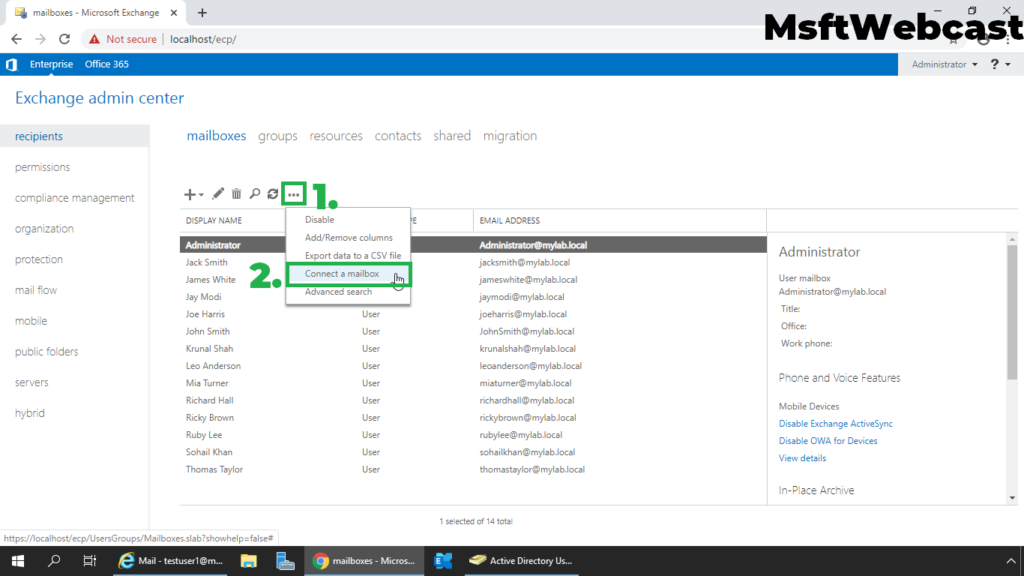Open add mailbox dropdown arrow
1024x576 pixels.
201,195
